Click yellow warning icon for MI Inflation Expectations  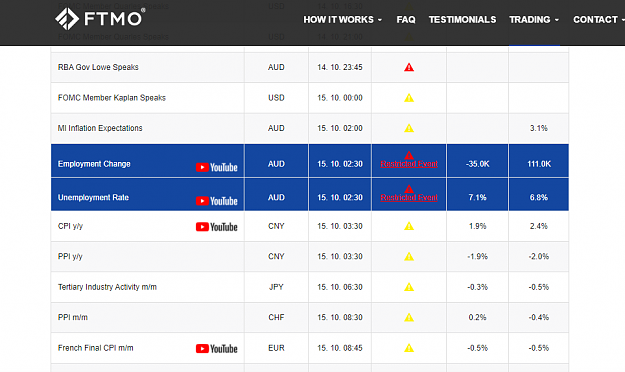click(409, 128)
